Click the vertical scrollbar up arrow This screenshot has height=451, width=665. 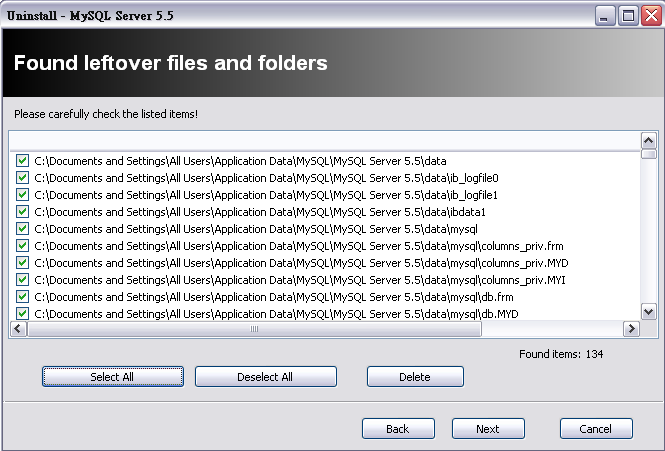click(x=648, y=140)
